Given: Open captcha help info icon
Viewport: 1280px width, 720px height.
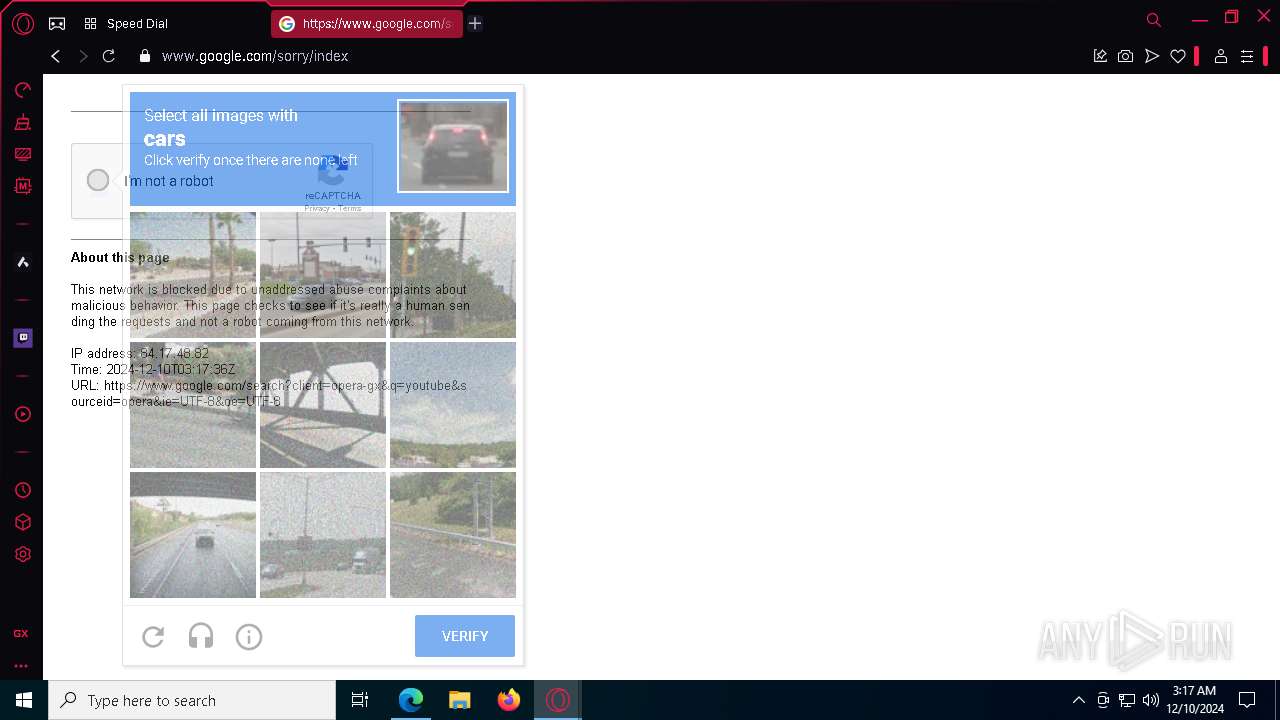Looking at the screenshot, I should 249,636.
